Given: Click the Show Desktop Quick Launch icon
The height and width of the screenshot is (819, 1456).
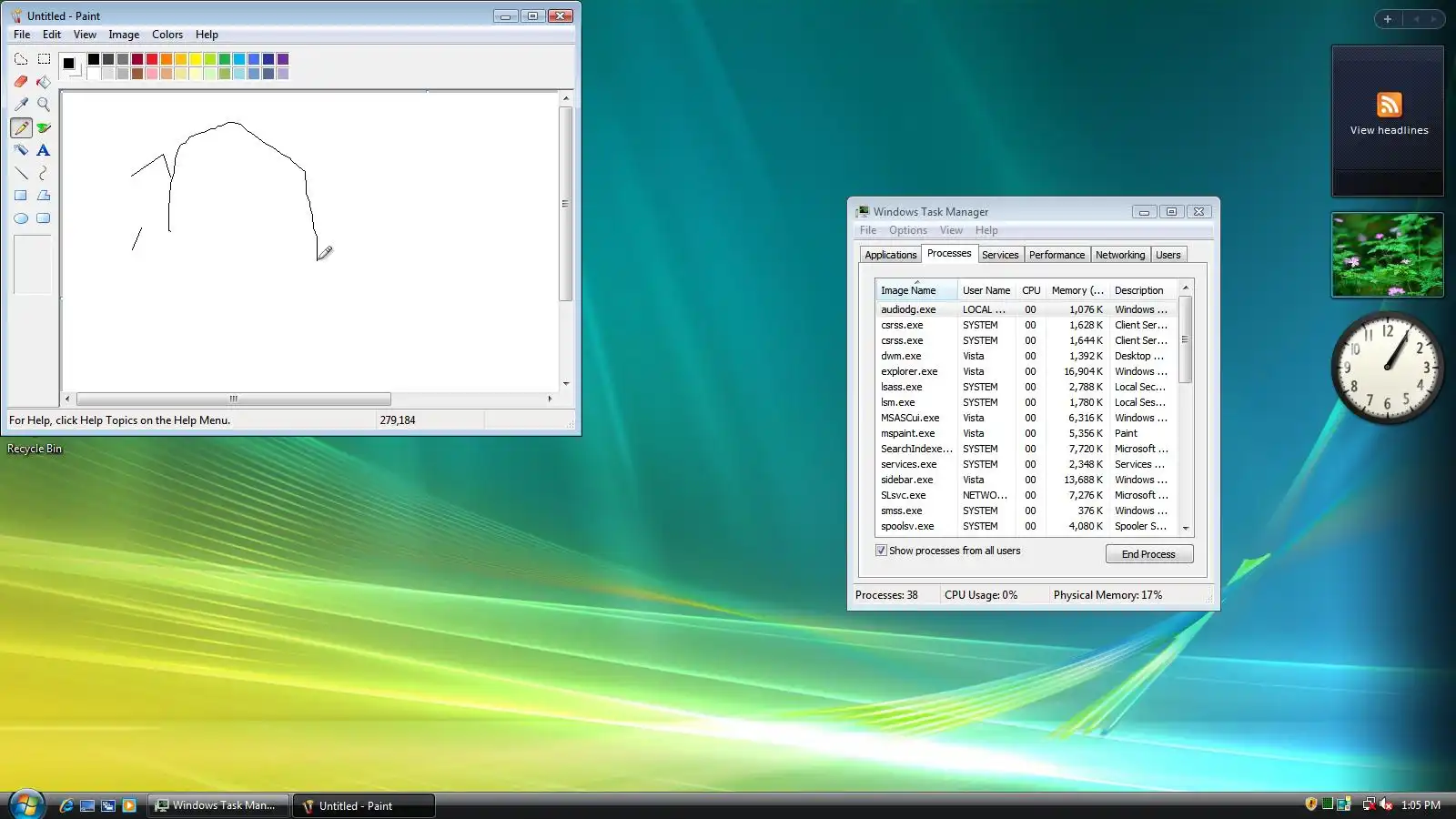Looking at the screenshot, I should (87, 805).
